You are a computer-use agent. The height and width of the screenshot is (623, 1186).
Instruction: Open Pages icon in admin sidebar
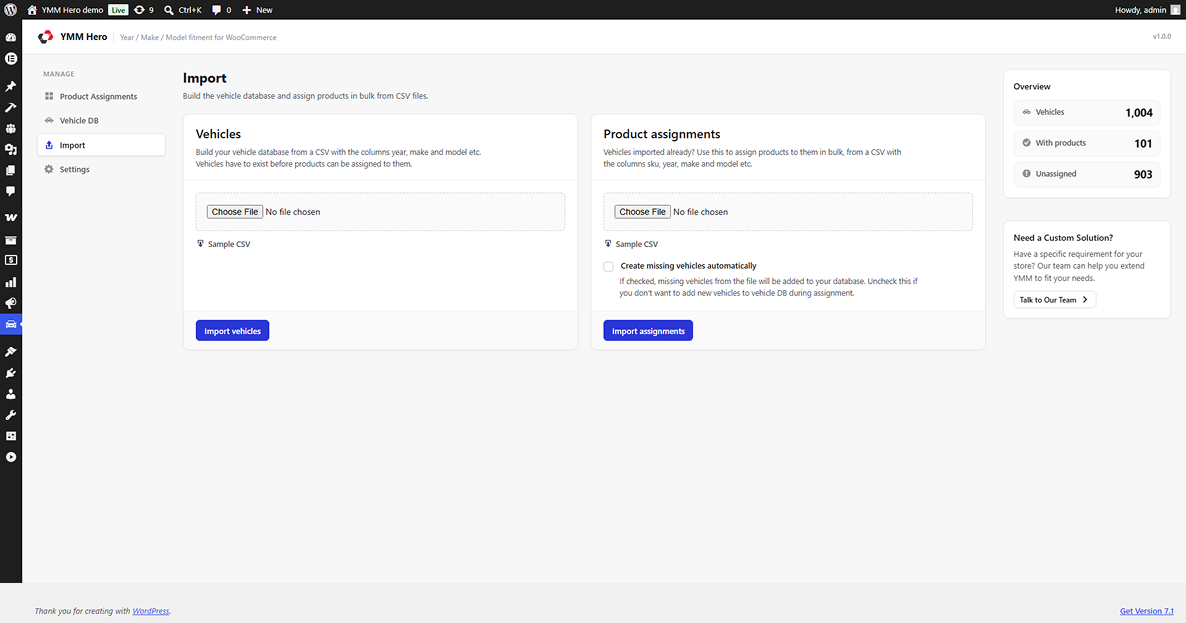click(x=11, y=171)
